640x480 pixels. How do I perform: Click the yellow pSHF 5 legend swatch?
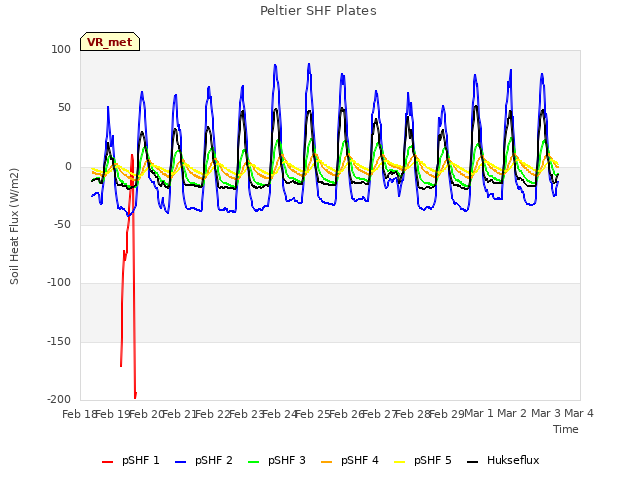(x=400, y=462)
